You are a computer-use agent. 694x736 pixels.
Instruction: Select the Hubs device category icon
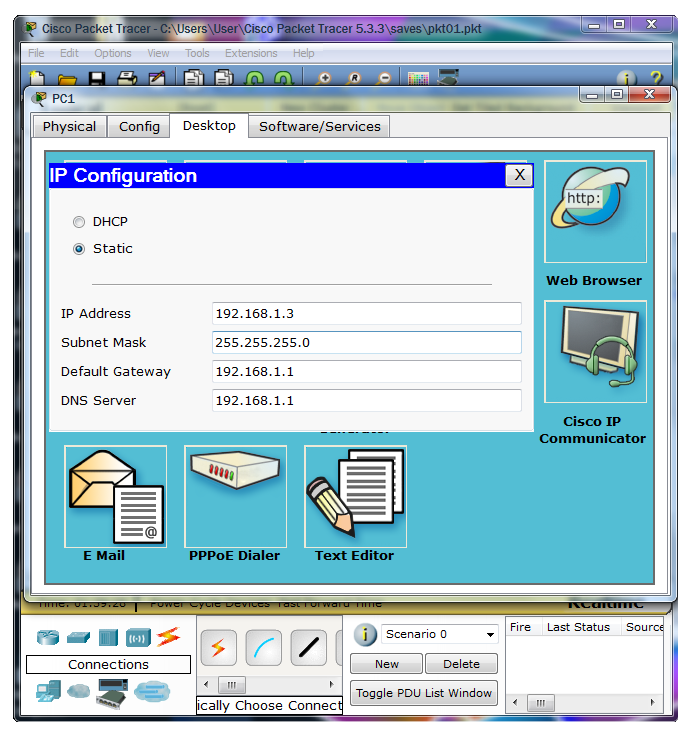(x=108, y=637)
